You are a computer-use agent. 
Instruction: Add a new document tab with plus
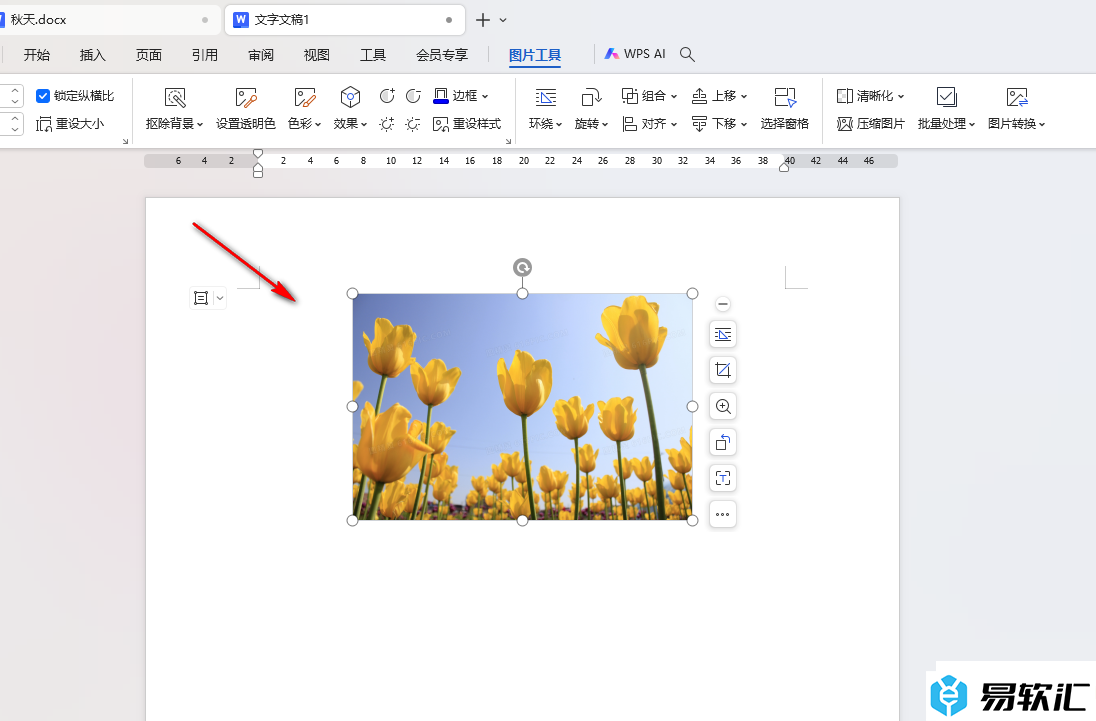click(x=482, y=20)
